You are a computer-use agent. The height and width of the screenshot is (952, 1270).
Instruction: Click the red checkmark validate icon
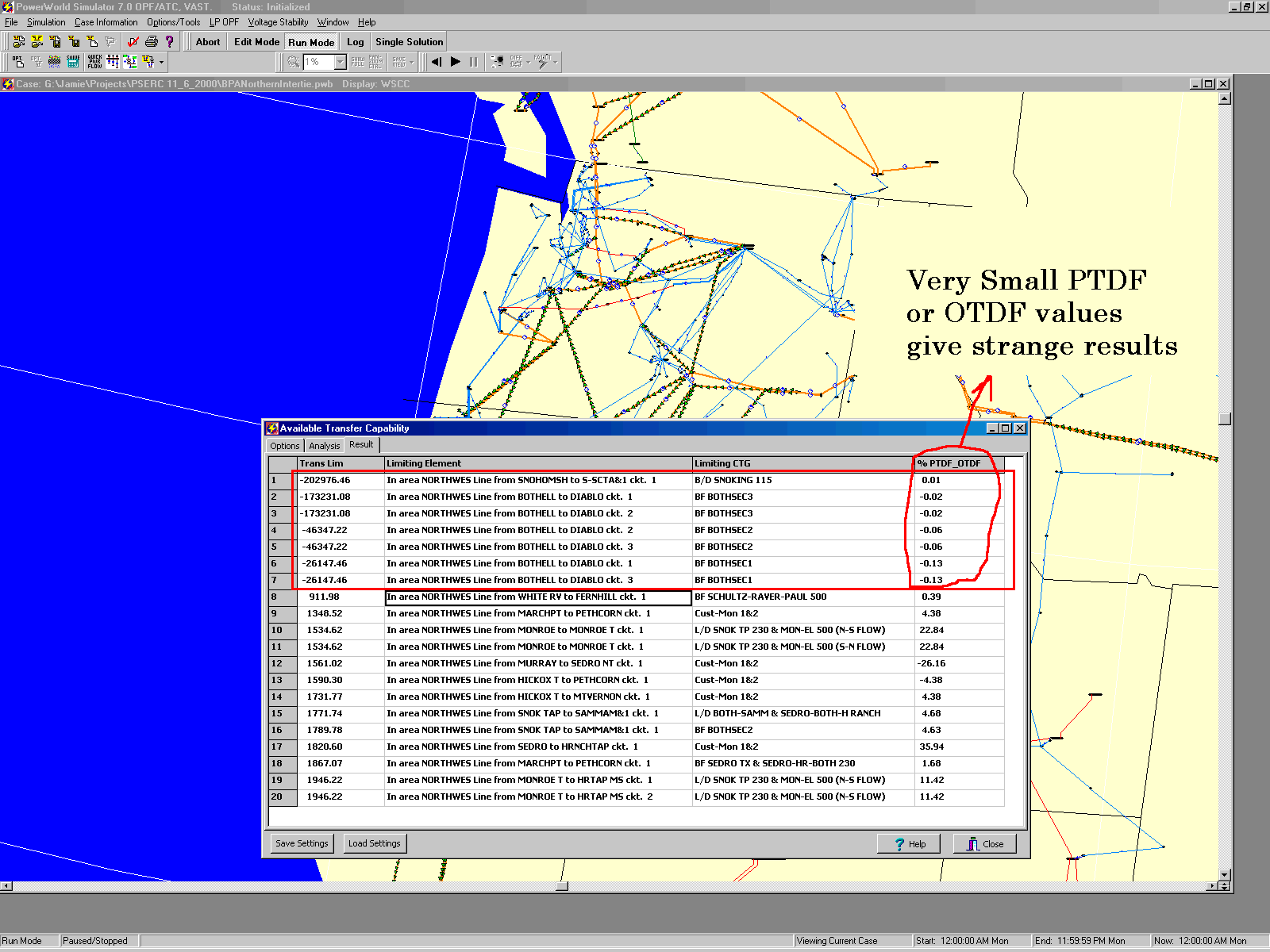pyautogui.click(x=133, y=42)
